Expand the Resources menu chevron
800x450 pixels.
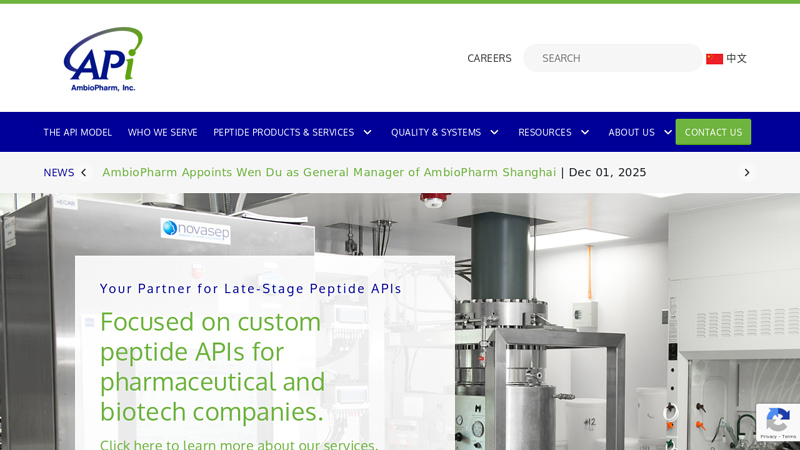[x=585, y=132]
